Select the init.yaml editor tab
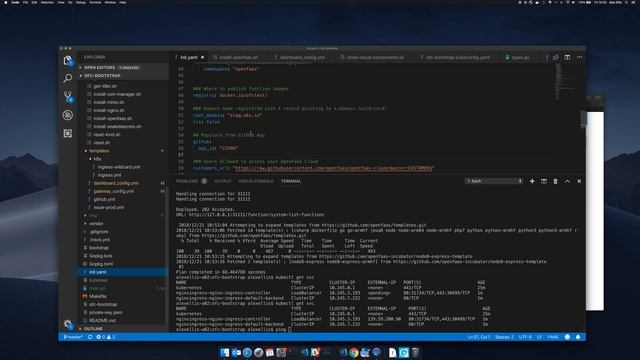 (x=189, y=58)
